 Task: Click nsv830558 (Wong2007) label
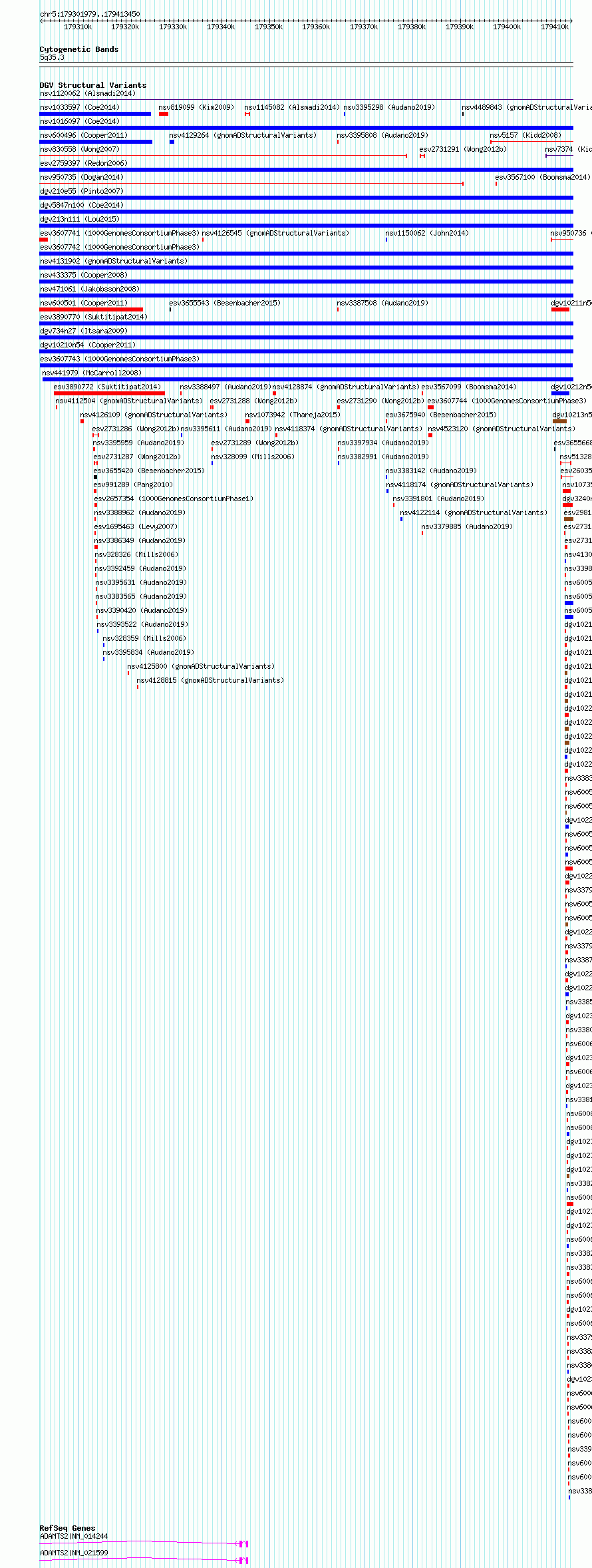tap(80, 150)
